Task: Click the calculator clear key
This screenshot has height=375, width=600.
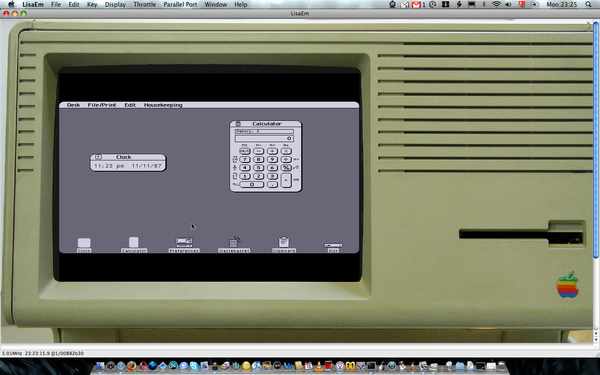Action: pyautogui.click(x=245, y=151)
